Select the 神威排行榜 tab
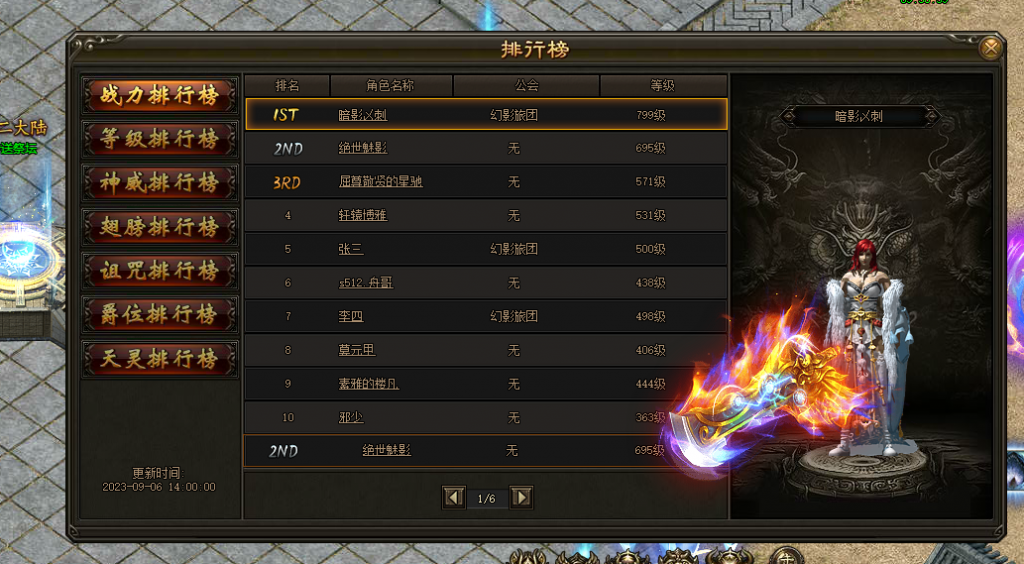This screenshot has height=564, width=1024. (160, 183)
